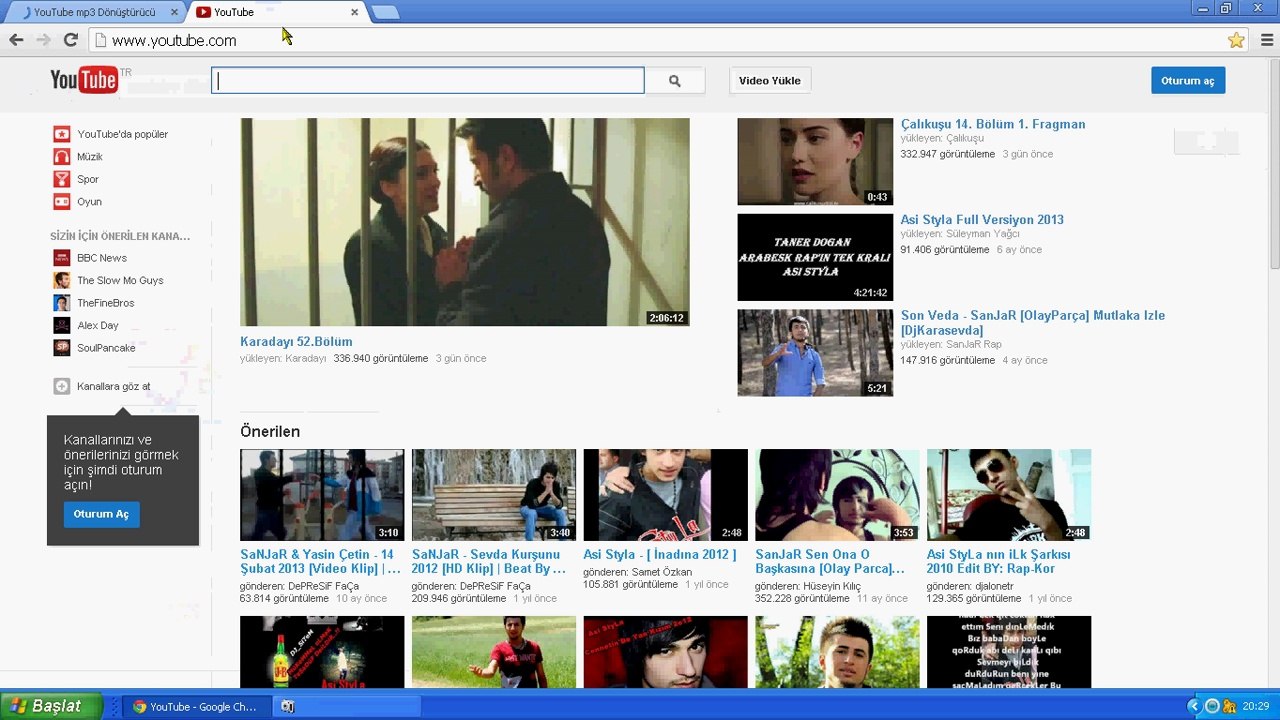The image size is (1280, 720).
Task: Play the Taner Dogan Asi Styla thumbnail
Action: pyautogui.click(x=815, y=257)
